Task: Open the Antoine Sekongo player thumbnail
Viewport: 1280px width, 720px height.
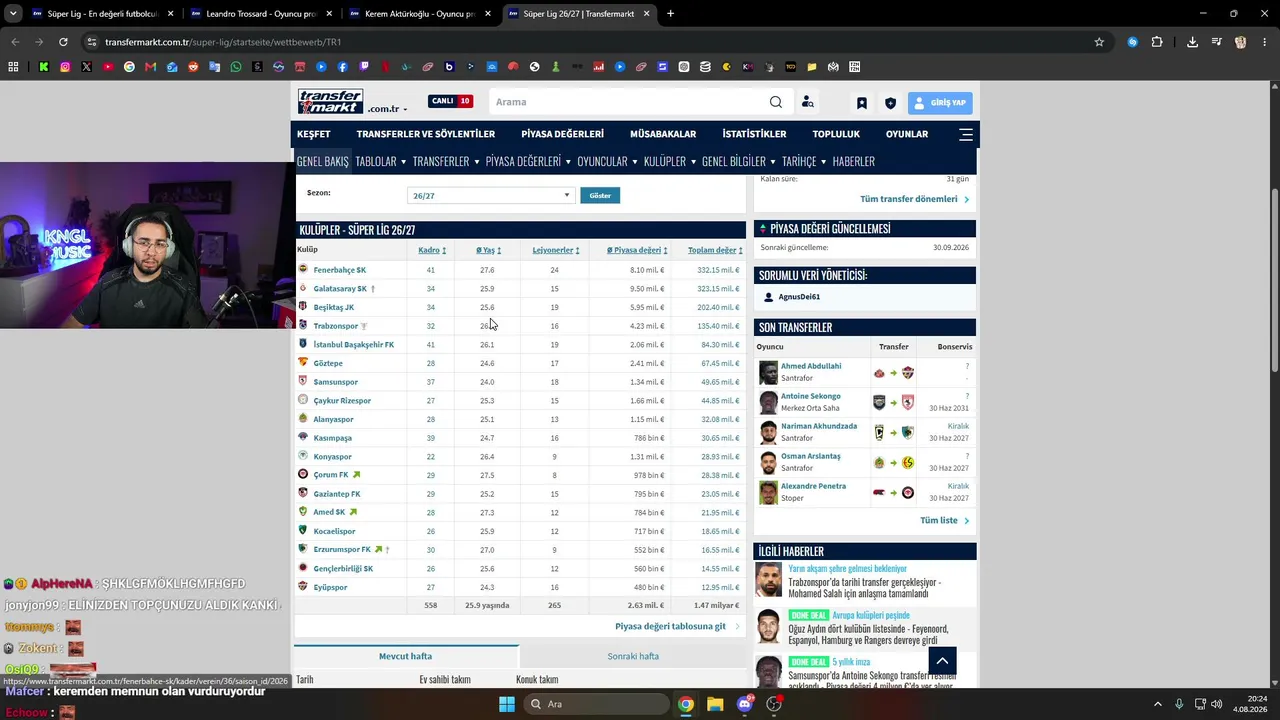Action: pyautogui.click(x=768, y=402)
